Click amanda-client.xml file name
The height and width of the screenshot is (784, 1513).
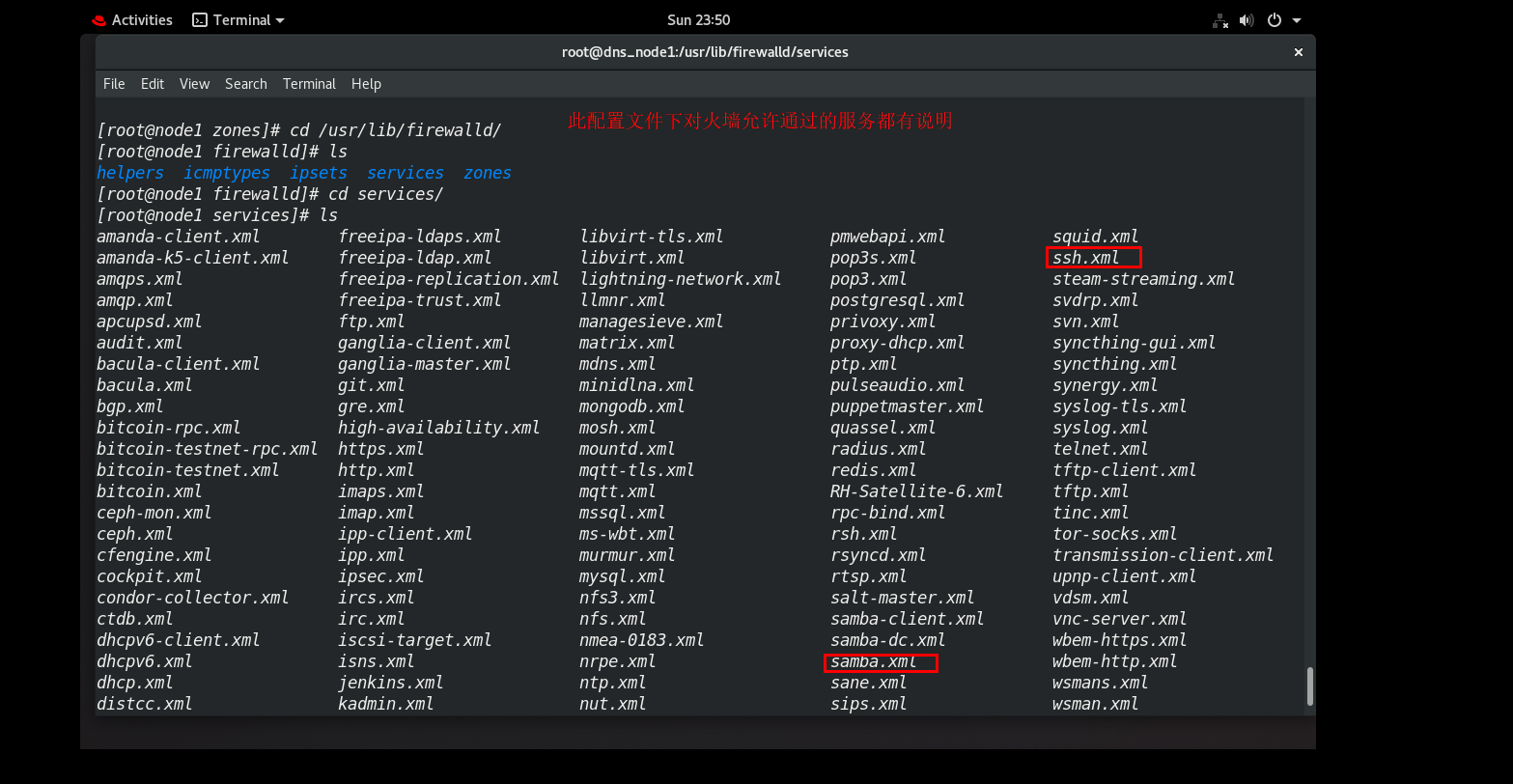[179, 237]
